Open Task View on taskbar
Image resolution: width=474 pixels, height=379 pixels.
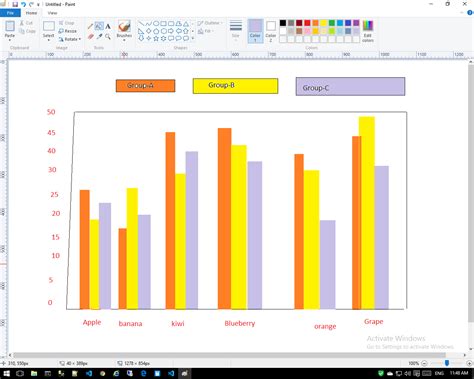tap(20, 373)
